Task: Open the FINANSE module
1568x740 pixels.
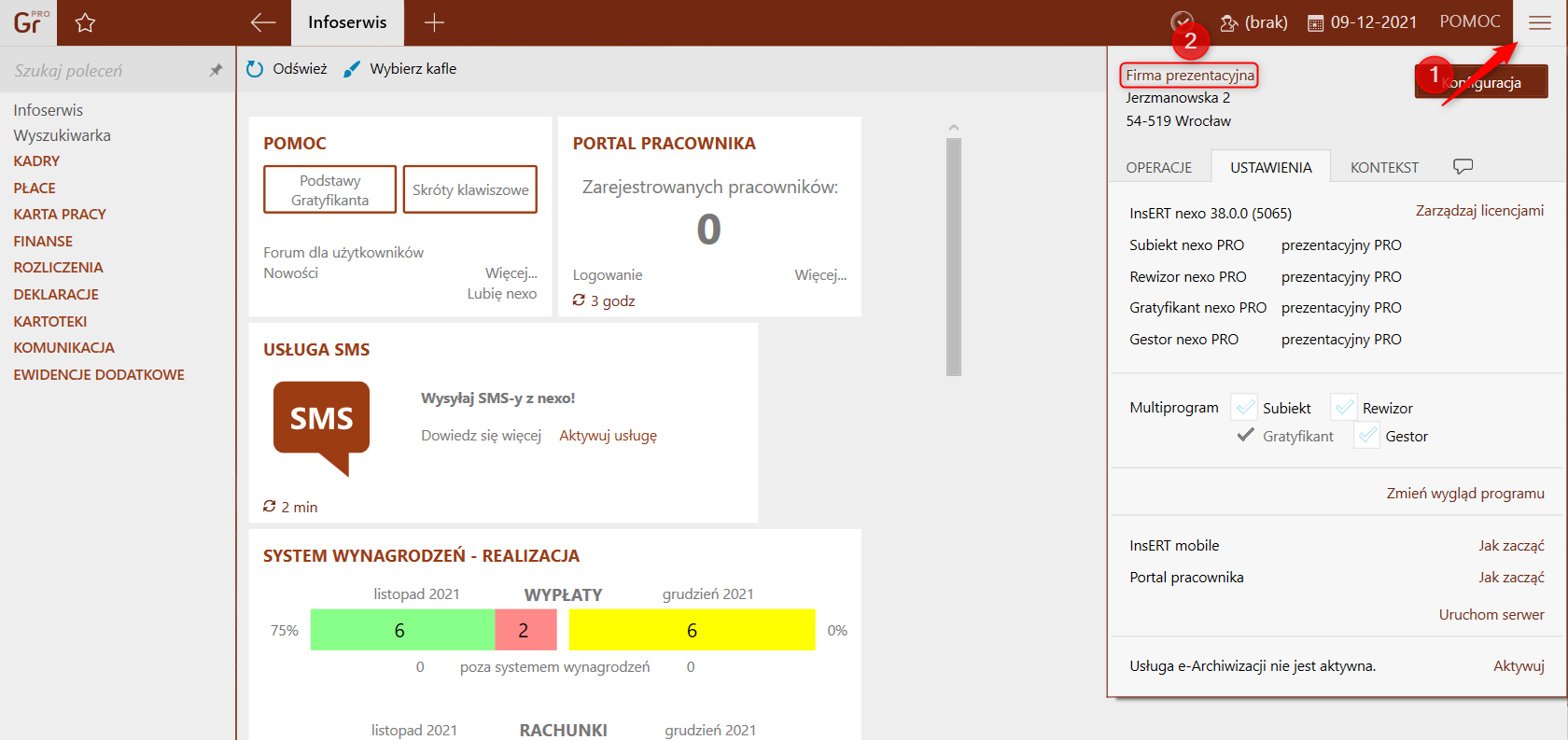Action: (x=43, y=241)
